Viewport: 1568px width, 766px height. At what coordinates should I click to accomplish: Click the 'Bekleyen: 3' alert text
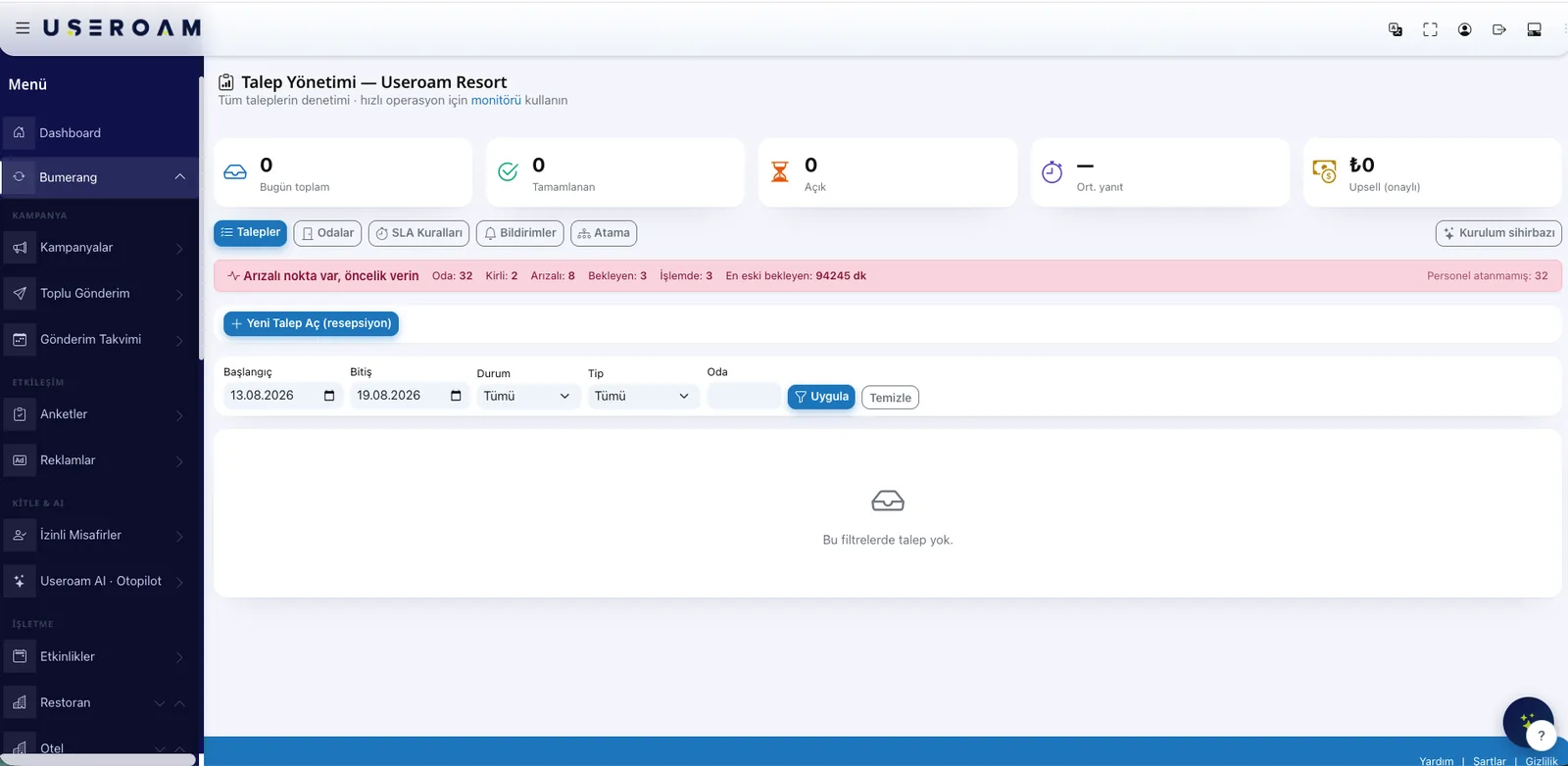coord(617,276)
